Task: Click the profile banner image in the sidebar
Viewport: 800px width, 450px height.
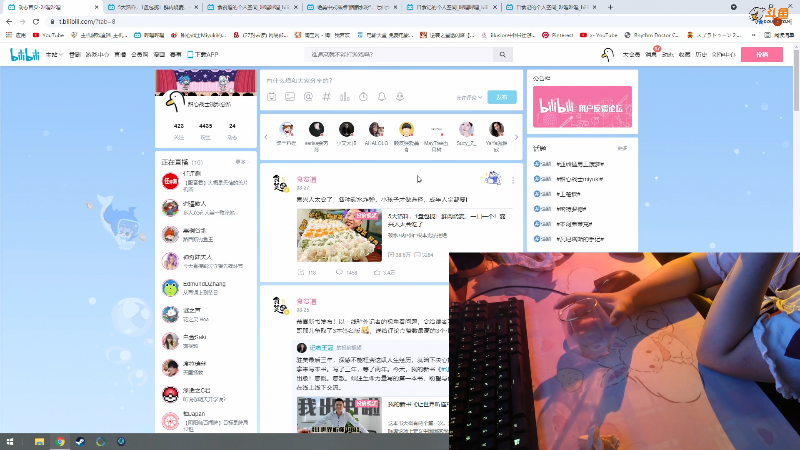Action: point(206,83)
